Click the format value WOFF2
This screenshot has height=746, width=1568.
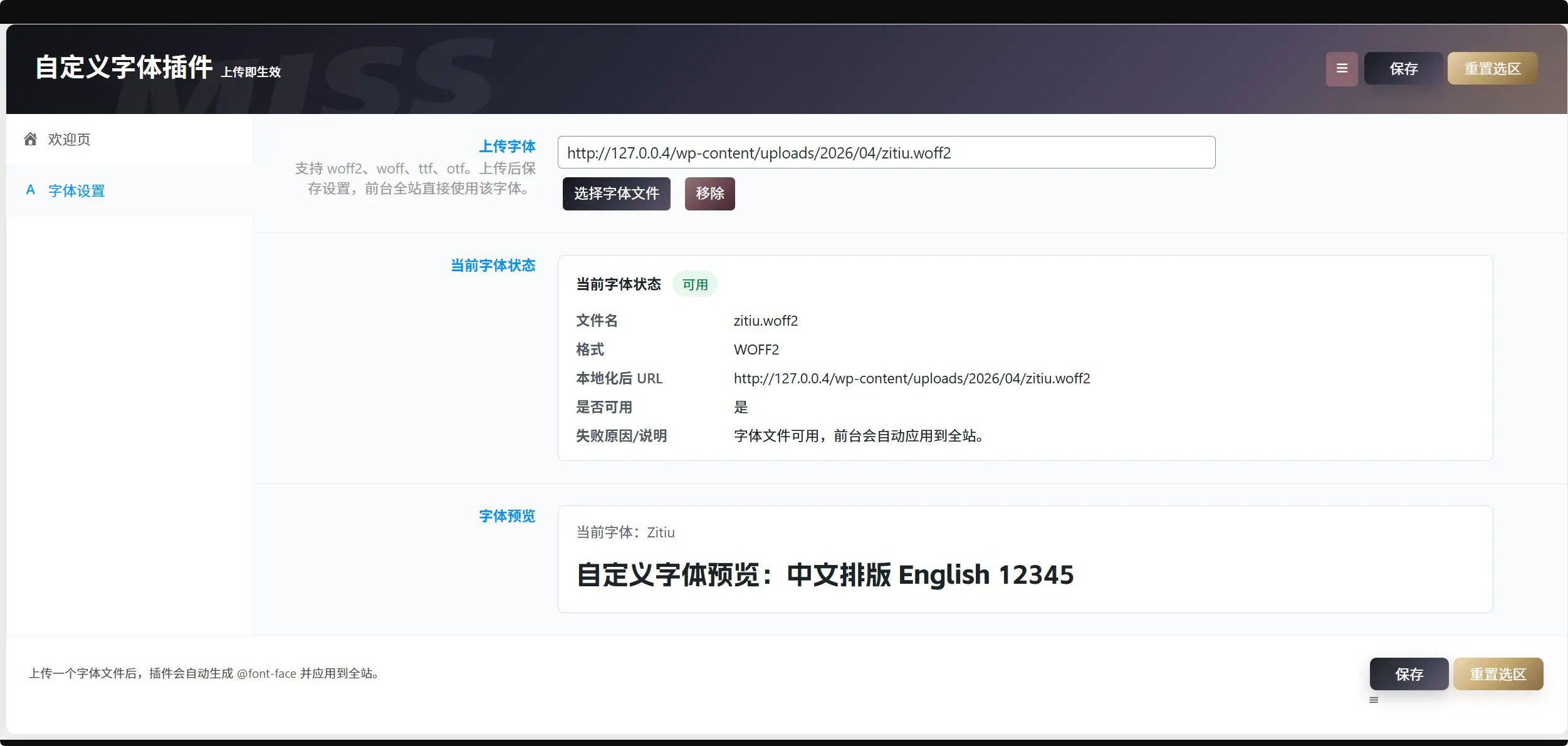coord(756,350)
